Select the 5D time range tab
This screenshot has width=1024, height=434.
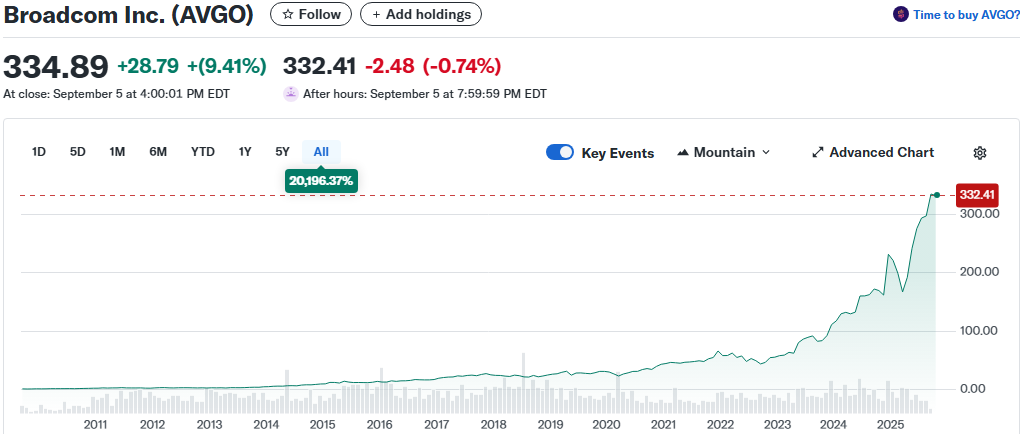[x=78, y=152]
